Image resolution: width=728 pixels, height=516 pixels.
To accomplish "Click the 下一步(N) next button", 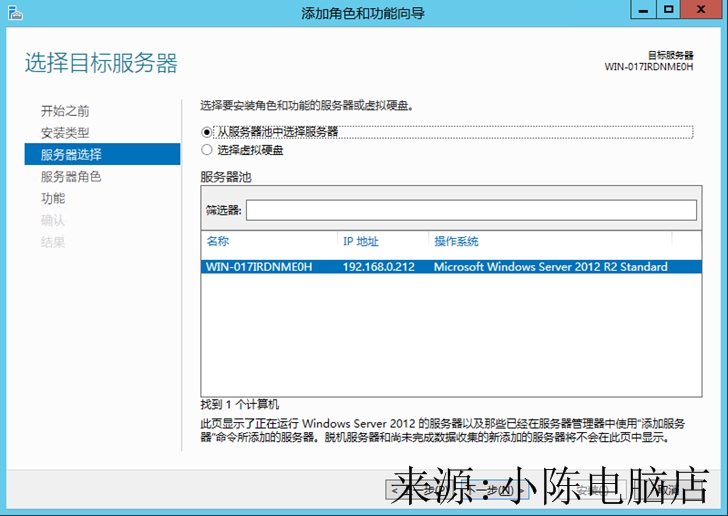I will (493, 490).
